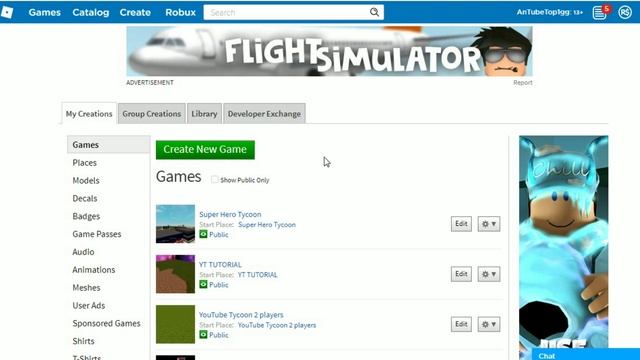Click Edit for YouTube Tycoon 2 players
640x360 pixels.
pos(461,324)
